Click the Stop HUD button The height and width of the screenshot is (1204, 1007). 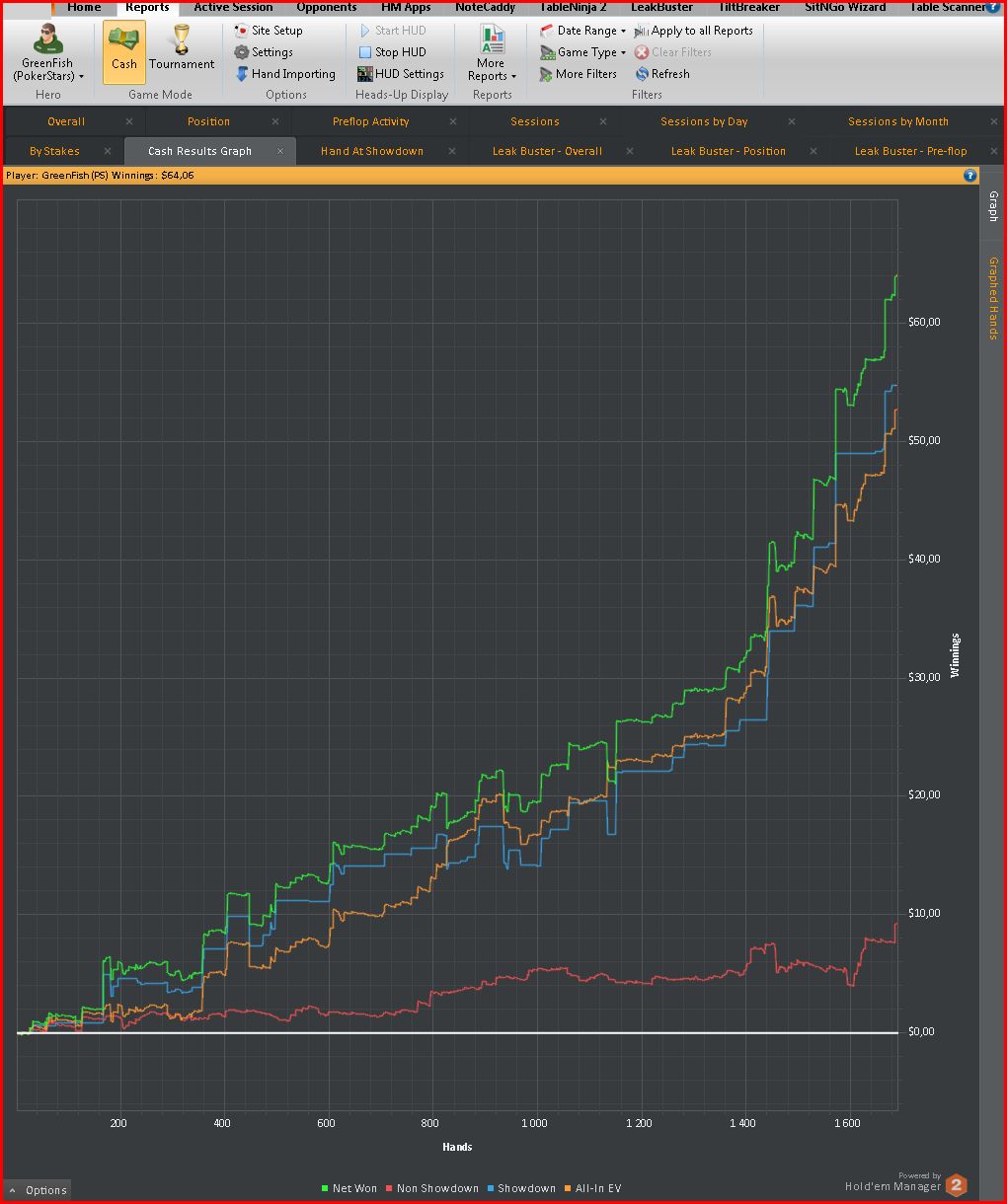coord(392,52)
